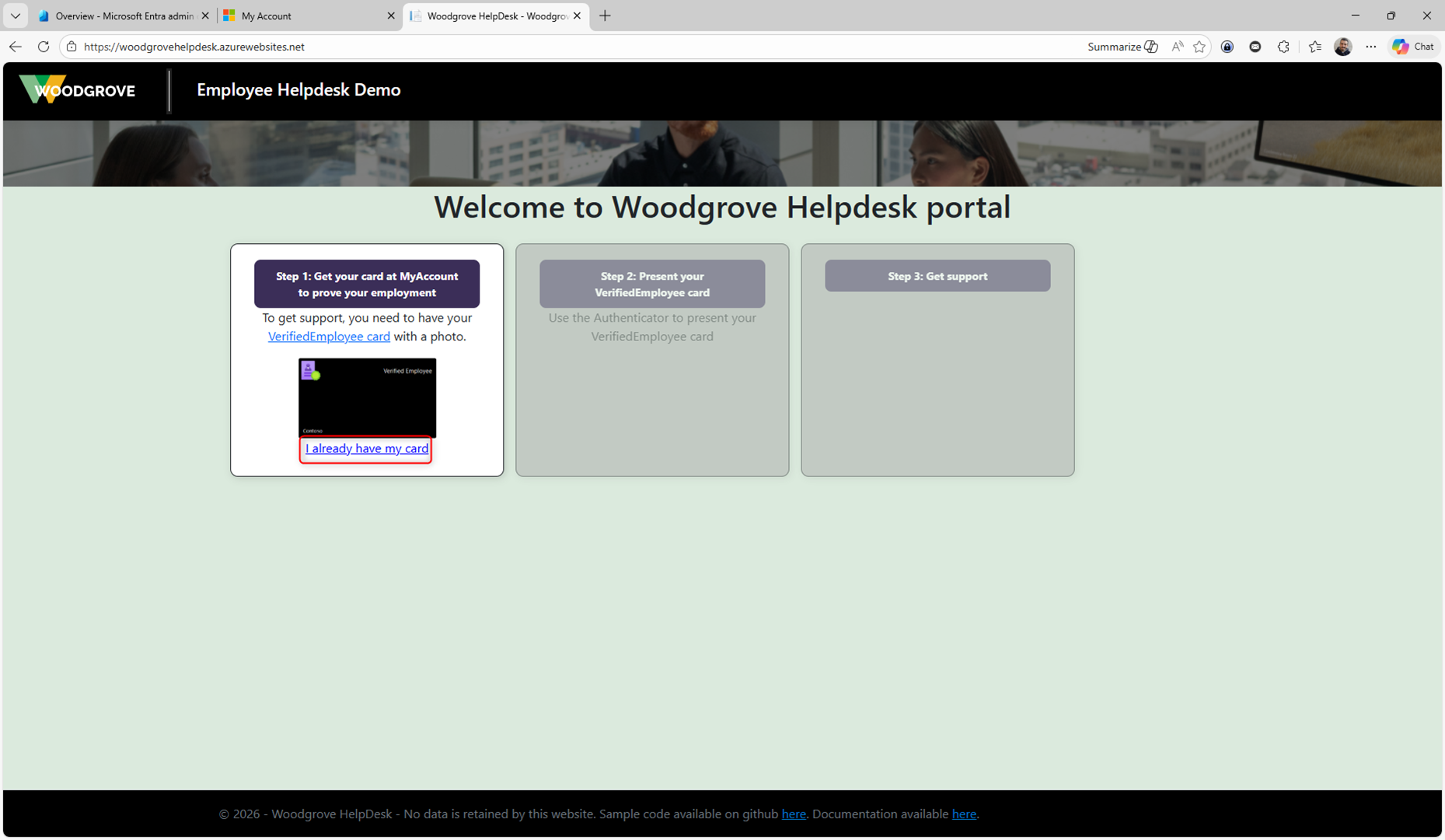This screenshot has width=1445, height=840.
Task: Open the github sample code here link
Action: (x=794, y=814)
